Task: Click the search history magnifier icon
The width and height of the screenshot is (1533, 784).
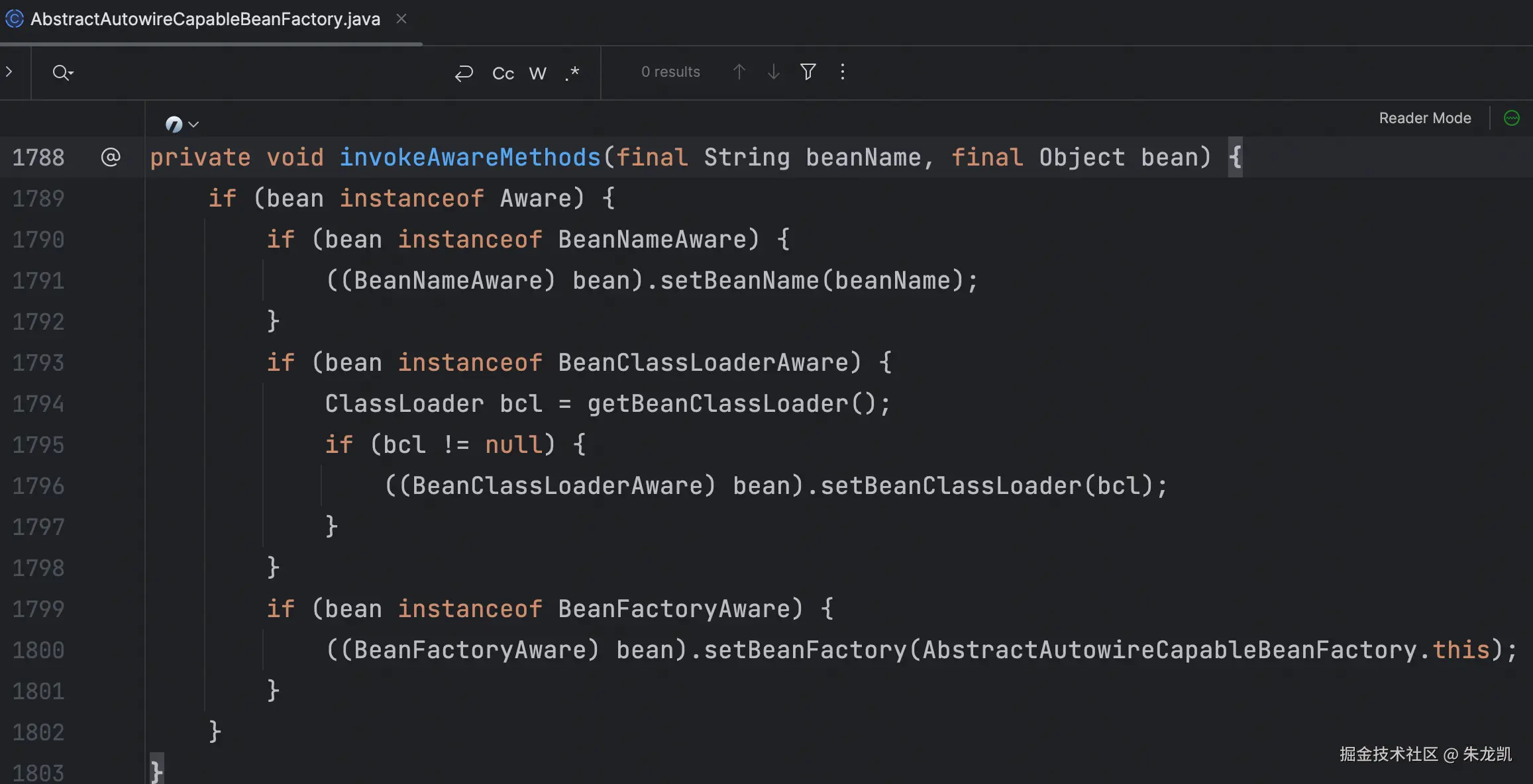Action: pos(62,72)
